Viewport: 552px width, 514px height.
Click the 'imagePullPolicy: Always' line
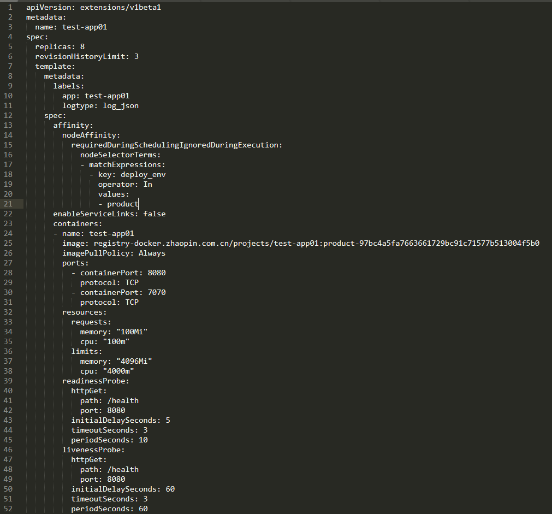(x=114, y=253)
